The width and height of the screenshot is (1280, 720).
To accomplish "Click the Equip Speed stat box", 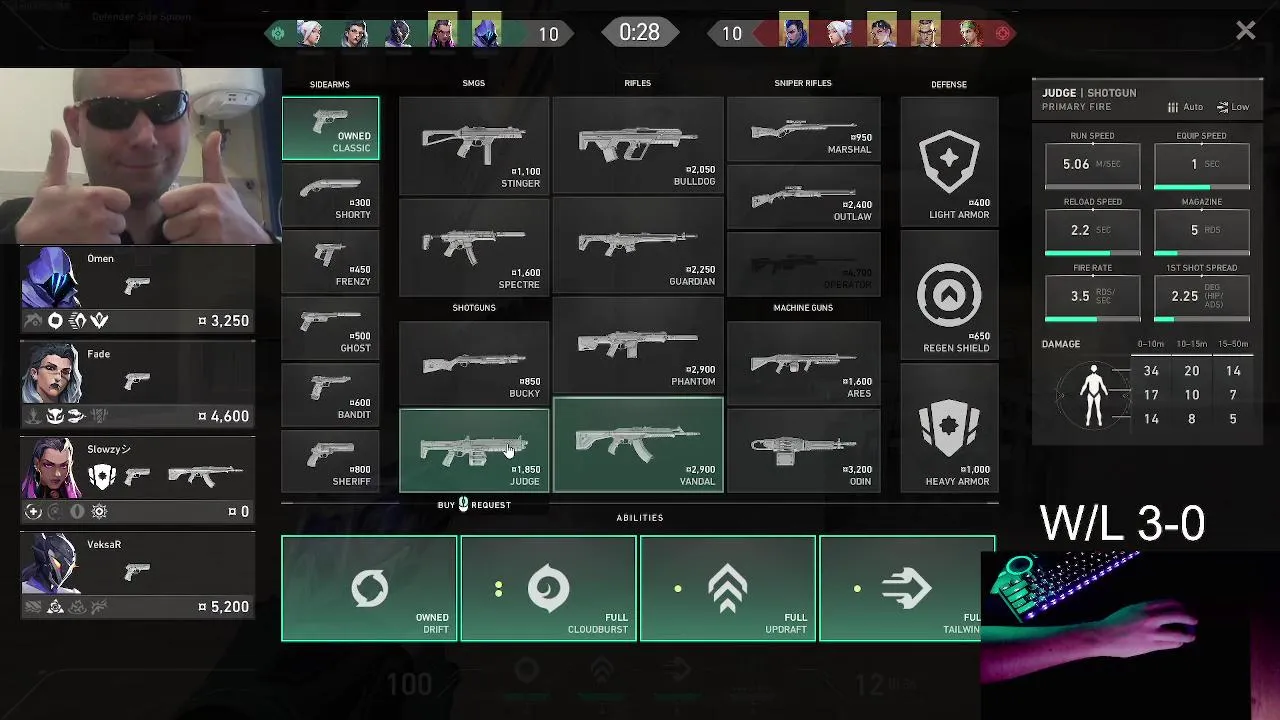I will (1202, 165).
